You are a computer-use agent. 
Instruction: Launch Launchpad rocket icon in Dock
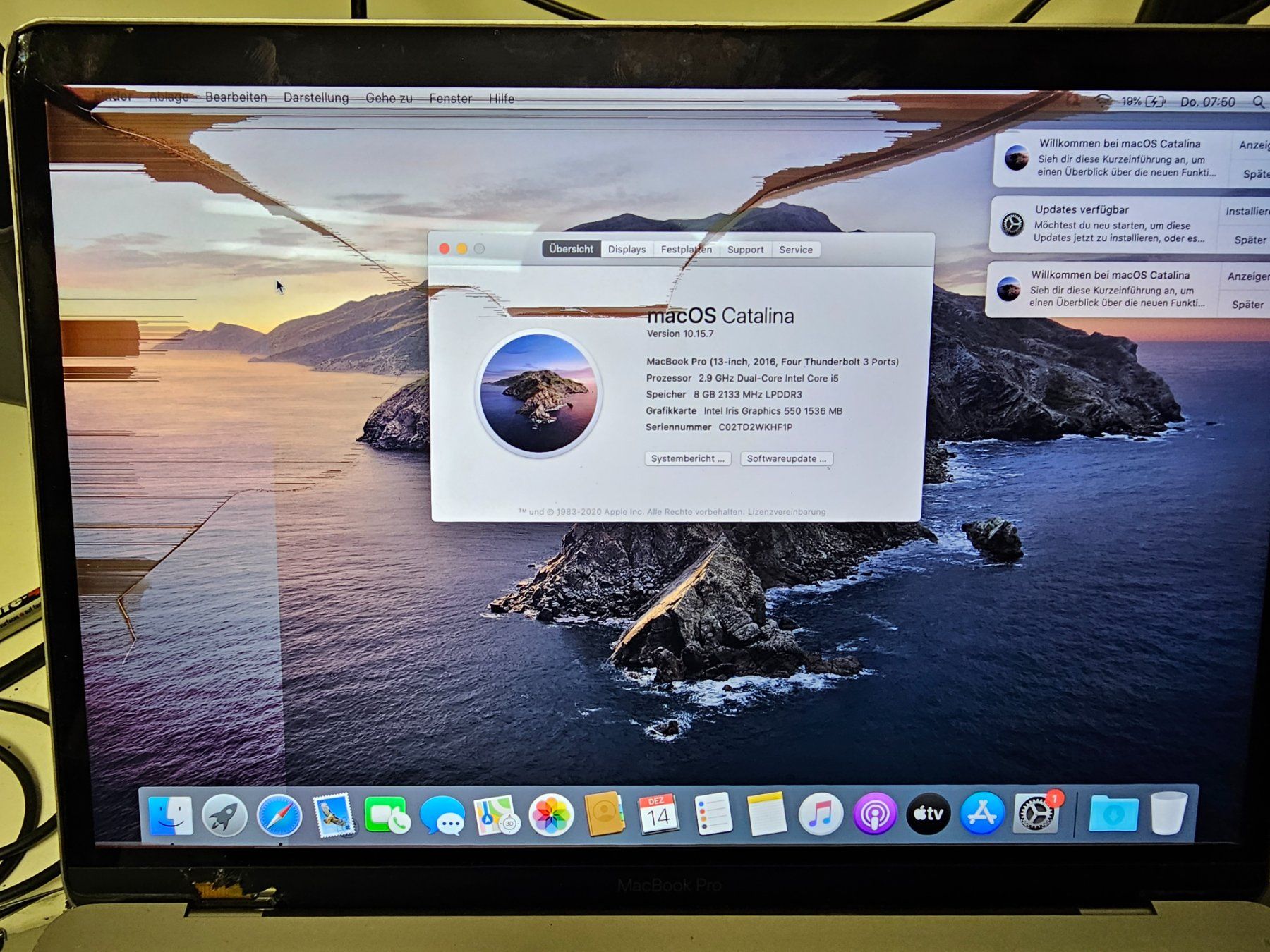pyautogui.click(x=224, y=816)
